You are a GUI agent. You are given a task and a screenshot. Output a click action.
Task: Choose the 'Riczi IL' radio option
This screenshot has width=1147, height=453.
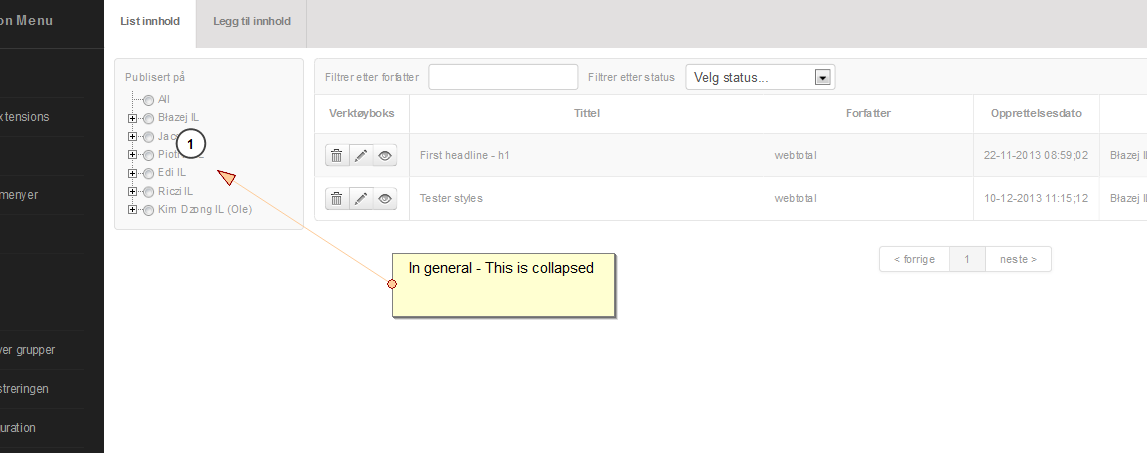(148, 191)
